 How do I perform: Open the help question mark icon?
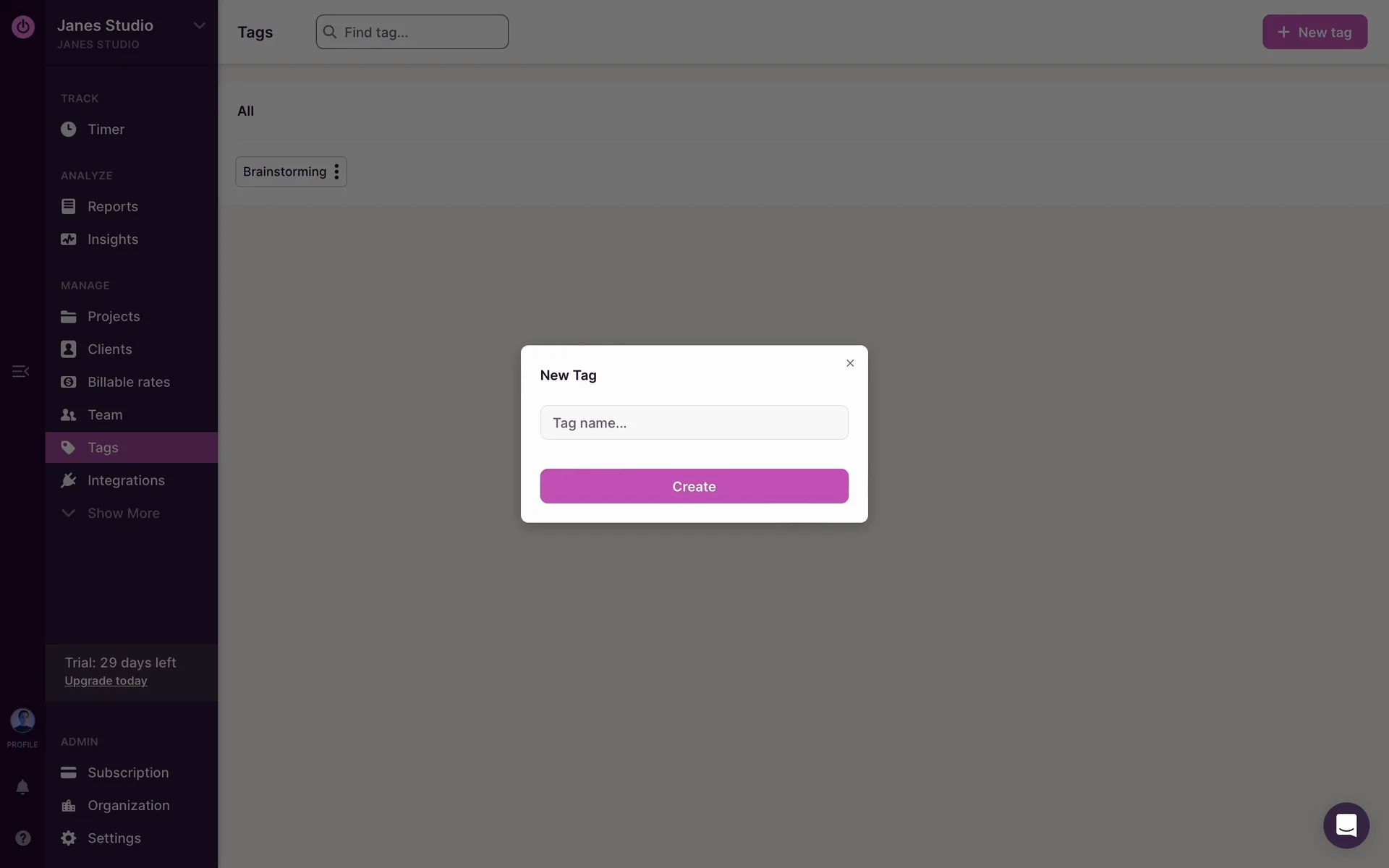coord(22,838)
